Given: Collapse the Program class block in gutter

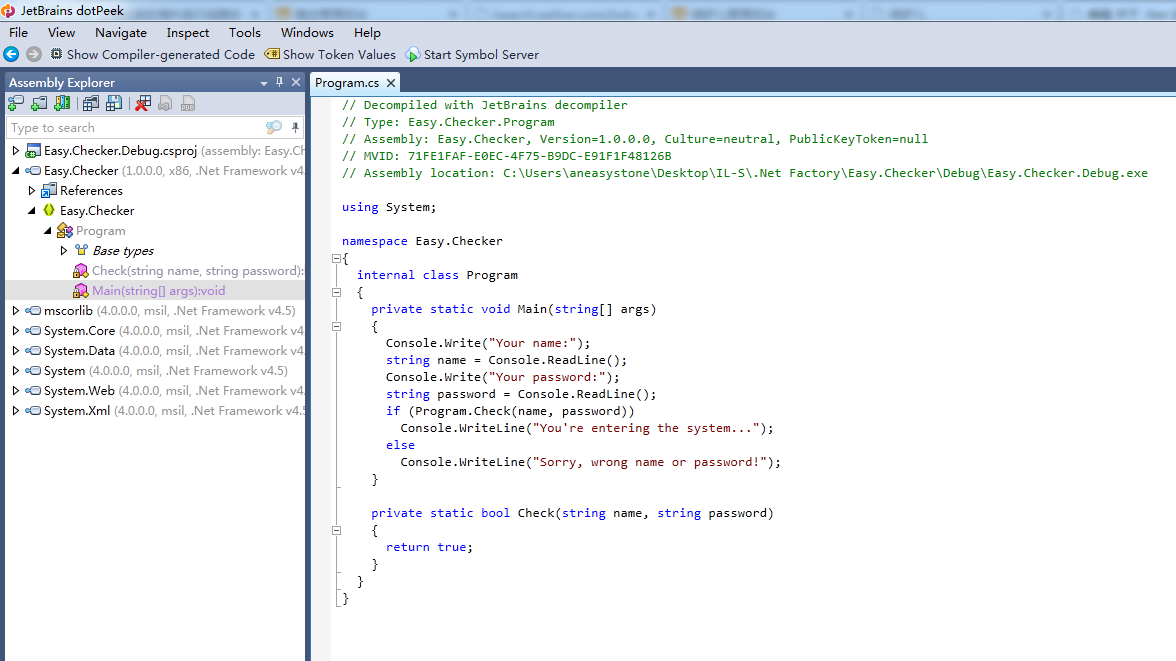Looking at the screenshot, I should 337,293.
